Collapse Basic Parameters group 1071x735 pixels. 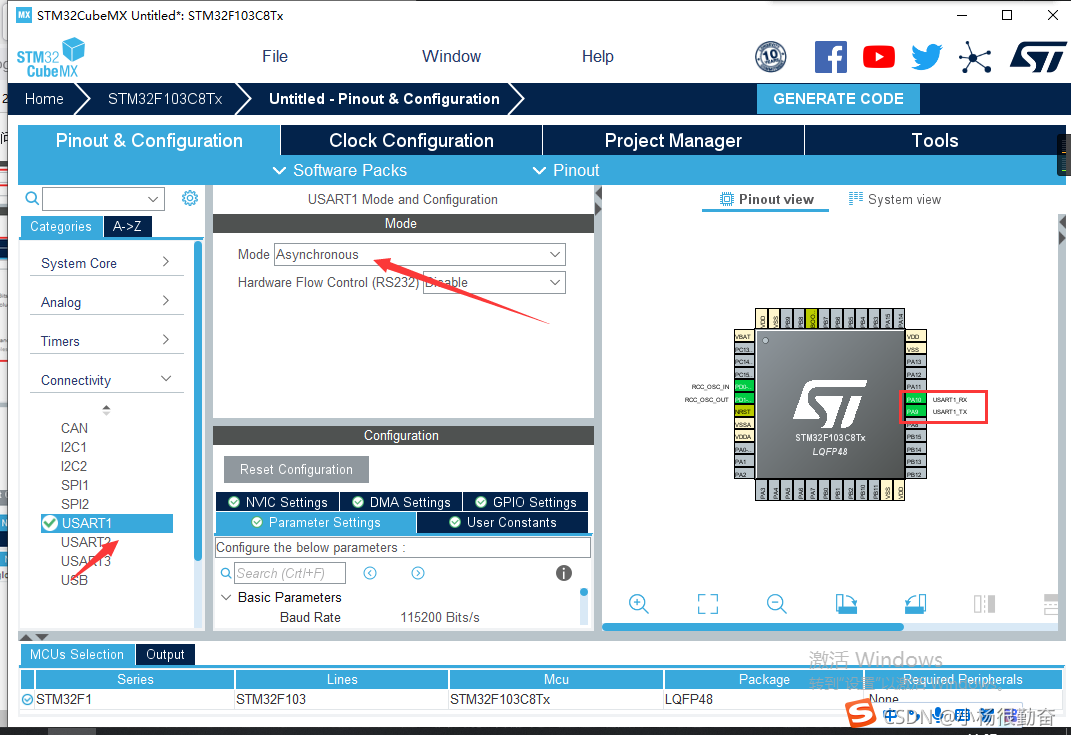pyautogui.click(x=226, y=597)
